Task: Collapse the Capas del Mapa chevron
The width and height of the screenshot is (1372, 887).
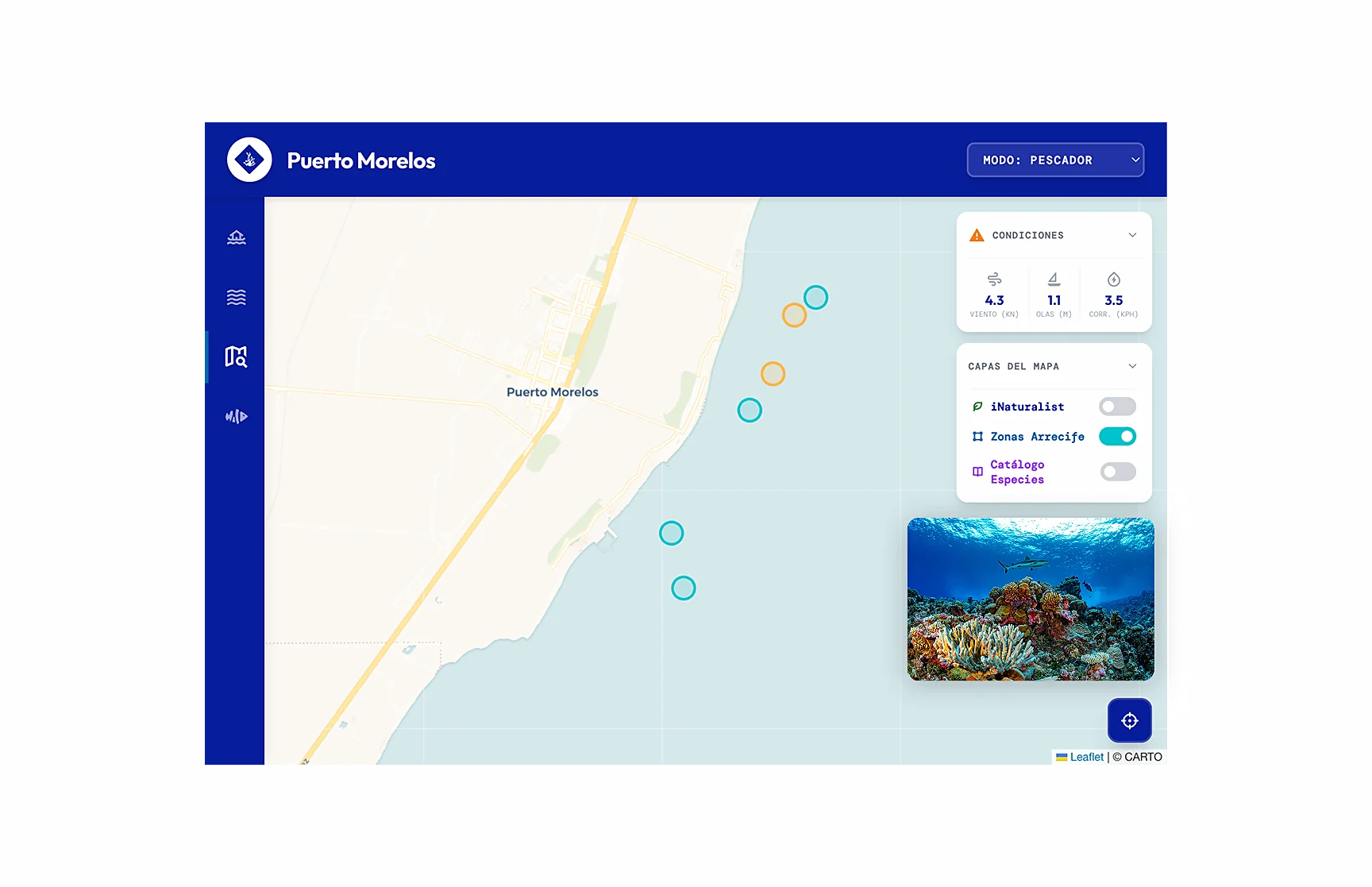Action: [x=1132, y=366]
